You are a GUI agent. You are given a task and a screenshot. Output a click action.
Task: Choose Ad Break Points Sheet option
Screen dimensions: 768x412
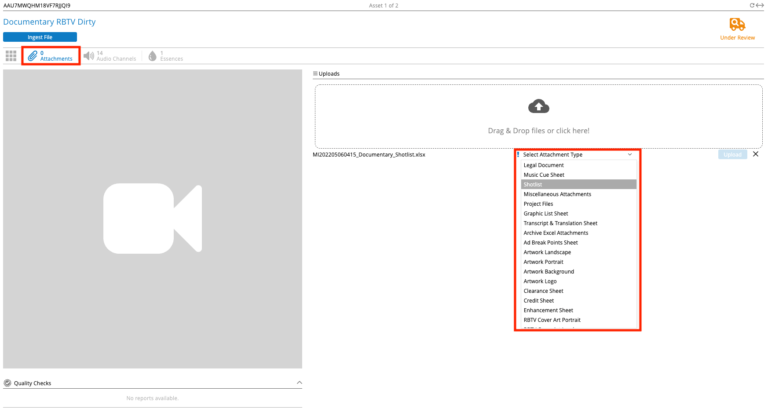coord(578,242)
